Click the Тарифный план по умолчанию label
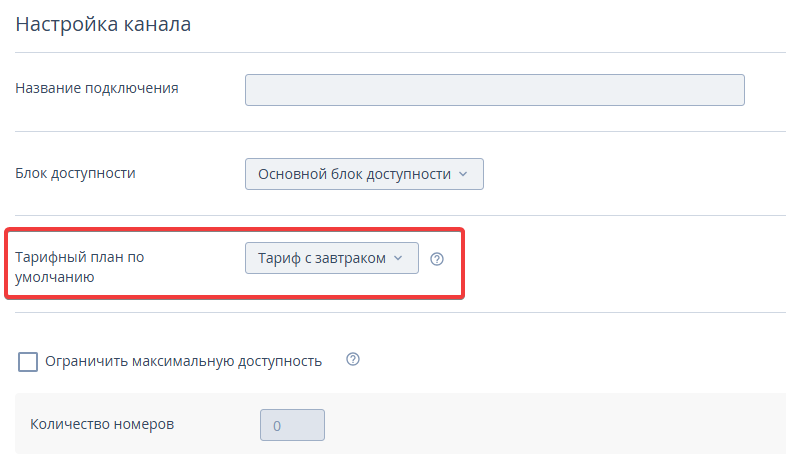Viewport: 786px width, 468px height. [80, 267]
